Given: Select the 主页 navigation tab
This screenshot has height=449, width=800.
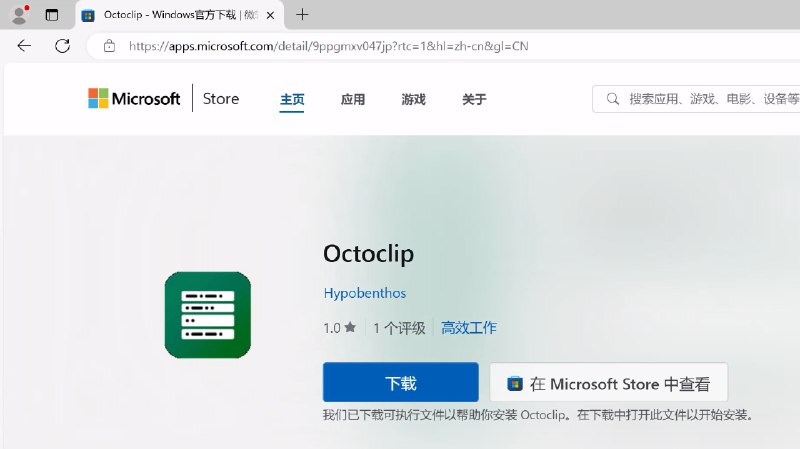Looking at the screenshot, I should point(292,99).
